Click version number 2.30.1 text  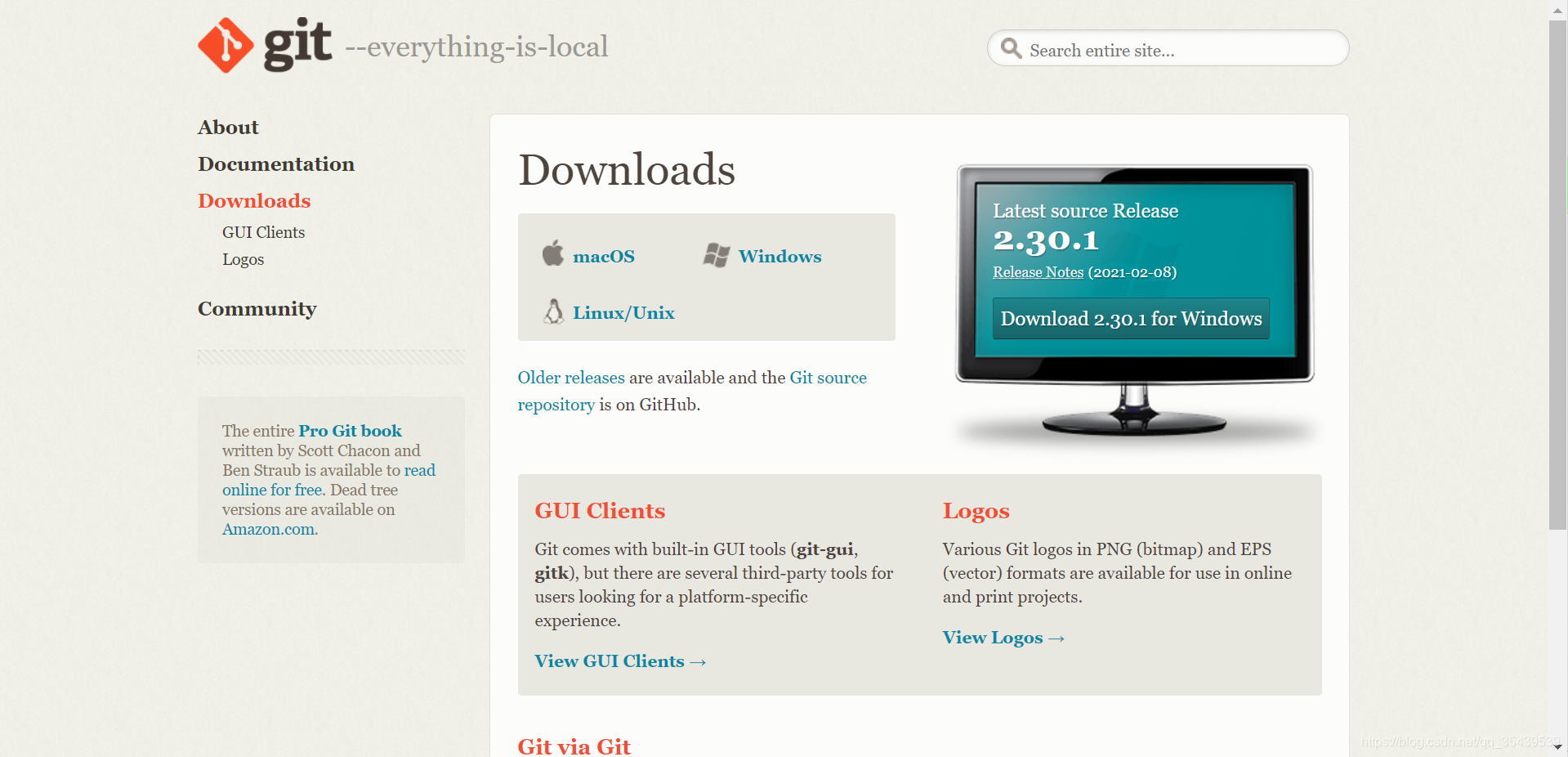[x=1045, y=240]
